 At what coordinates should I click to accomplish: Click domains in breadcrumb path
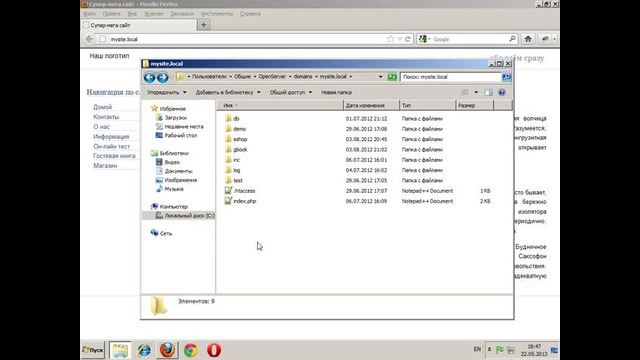point(303,76)
